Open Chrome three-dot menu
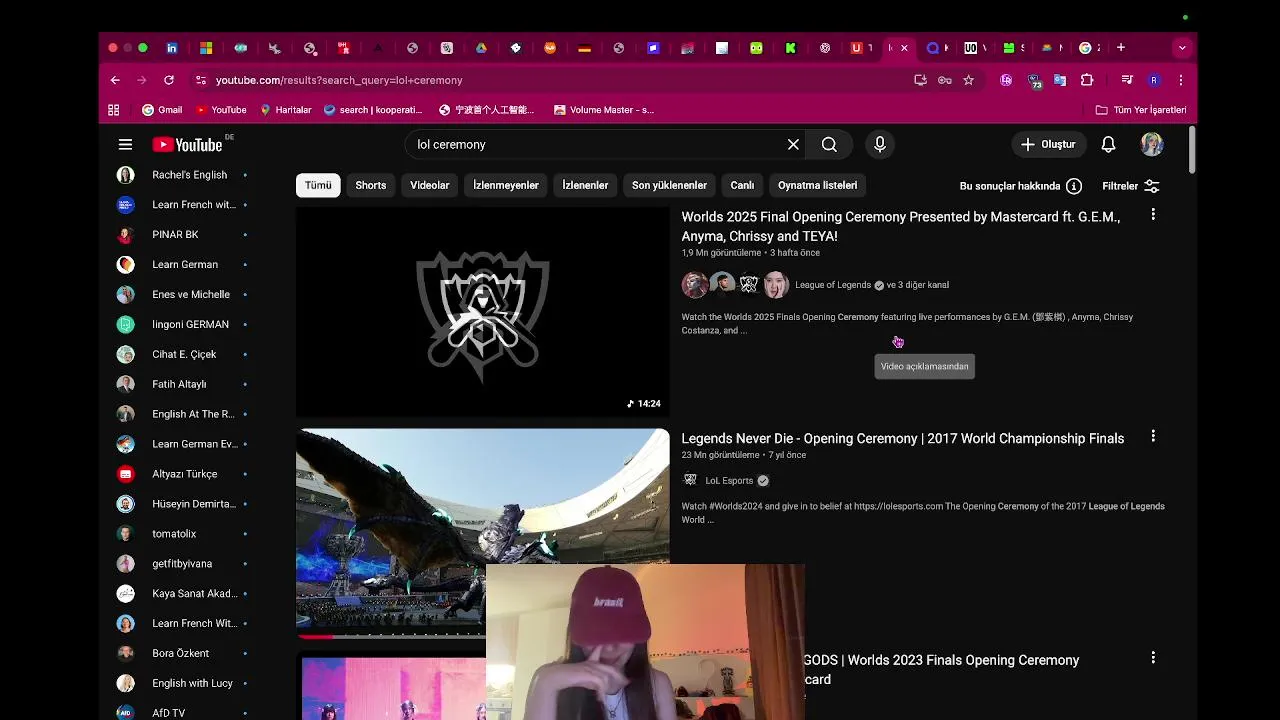The height and width of the screenshot is (720, 1280). click(x=1181, y=80)
